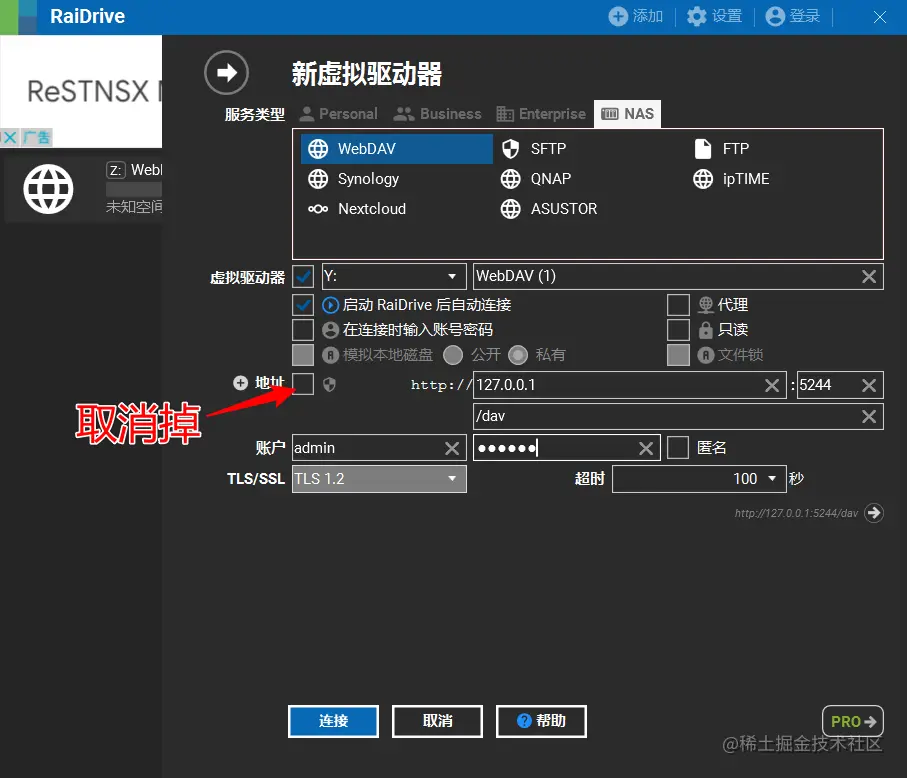Switch to the Personal tab
Viewport: 907px width, 778px height.
339,113
